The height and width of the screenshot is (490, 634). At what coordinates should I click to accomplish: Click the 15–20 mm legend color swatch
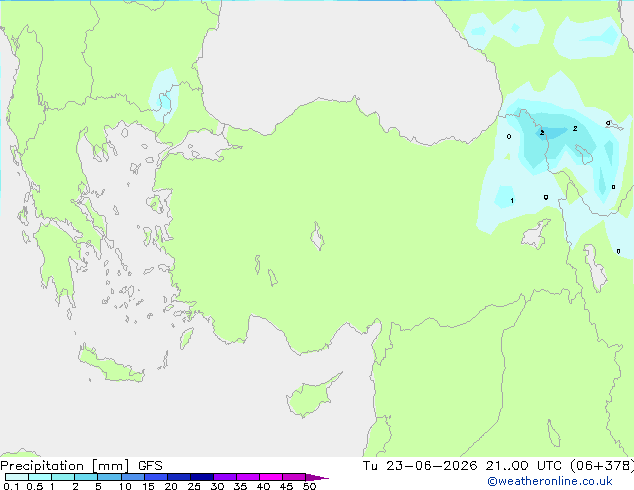pos(155,477)
